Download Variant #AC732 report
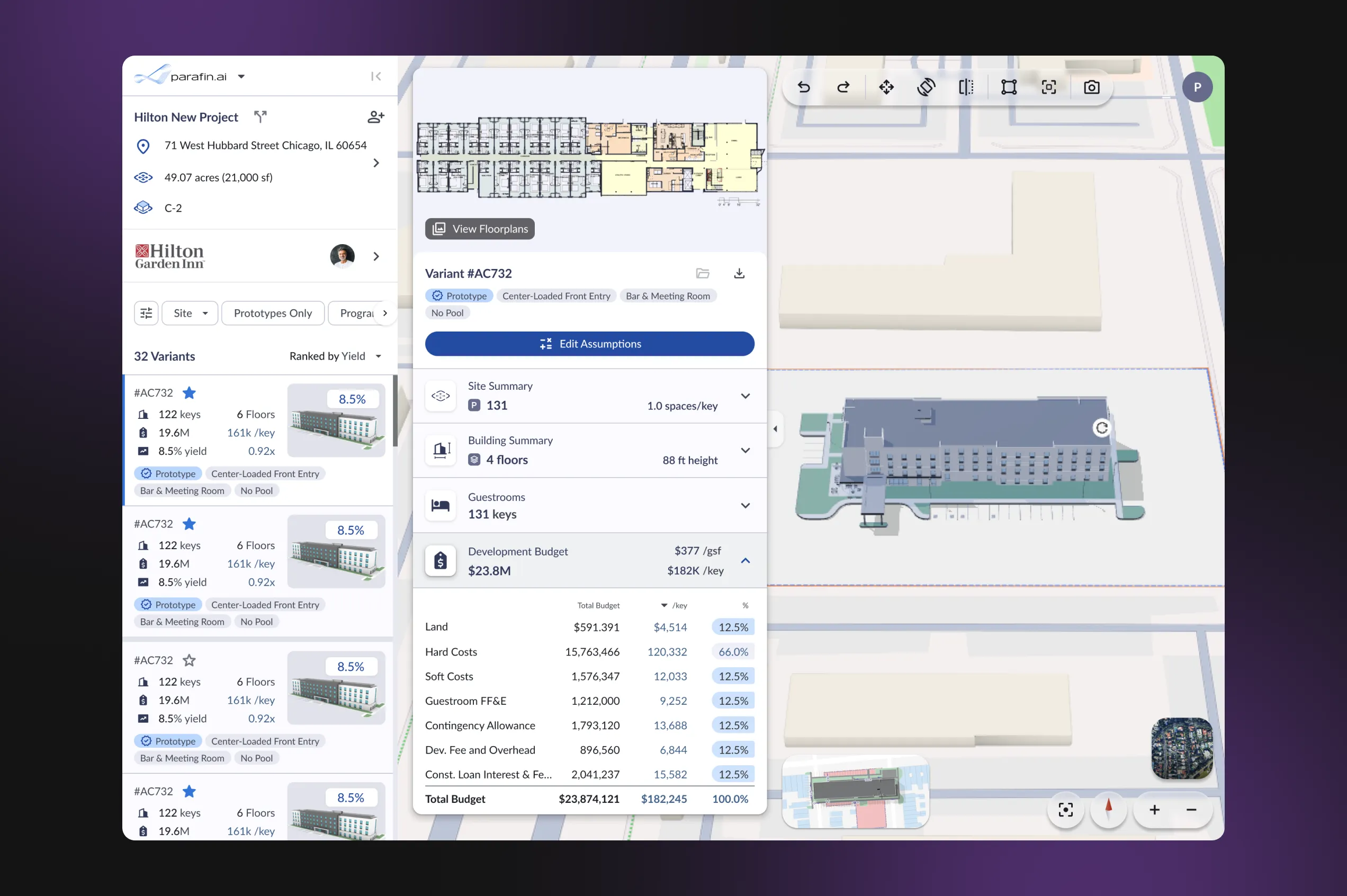 [x=739, y=274]
